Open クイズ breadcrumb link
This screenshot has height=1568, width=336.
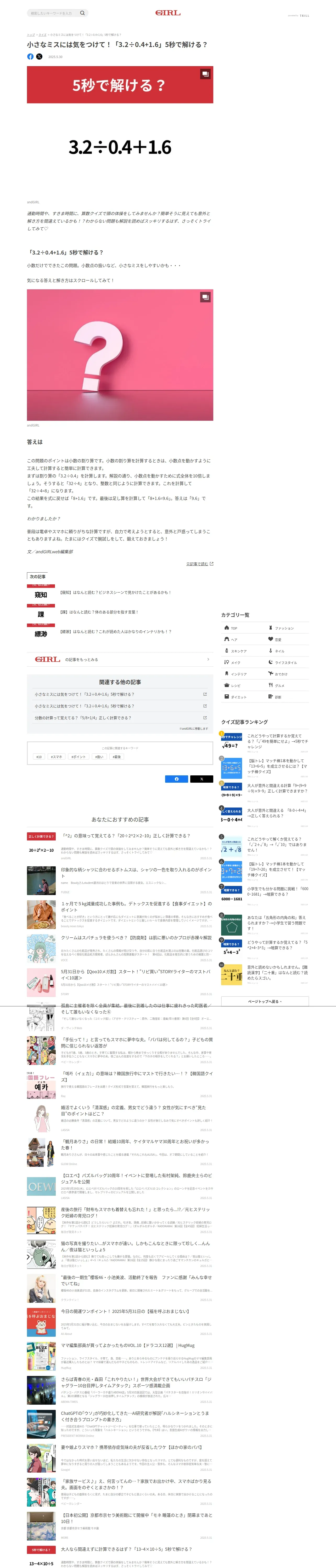[43, 35]
